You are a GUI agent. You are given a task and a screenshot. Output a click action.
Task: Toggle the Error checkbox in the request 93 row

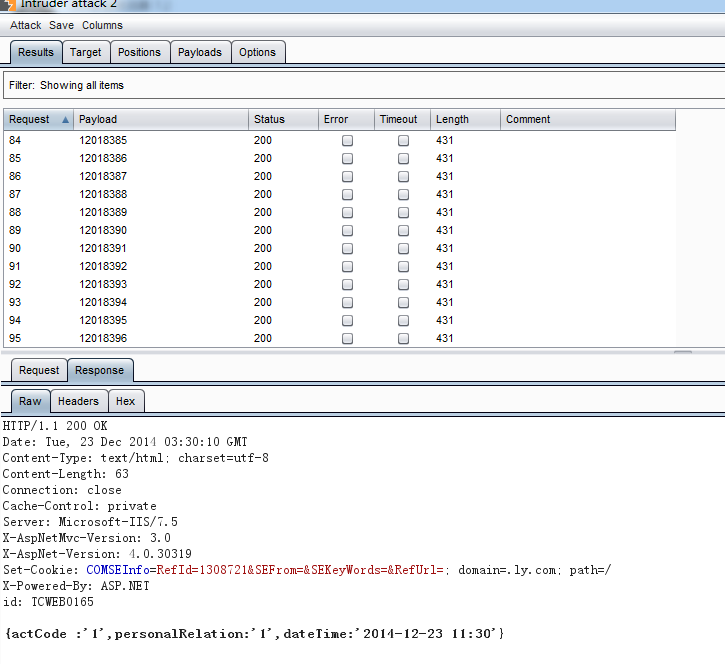(347, 303)
